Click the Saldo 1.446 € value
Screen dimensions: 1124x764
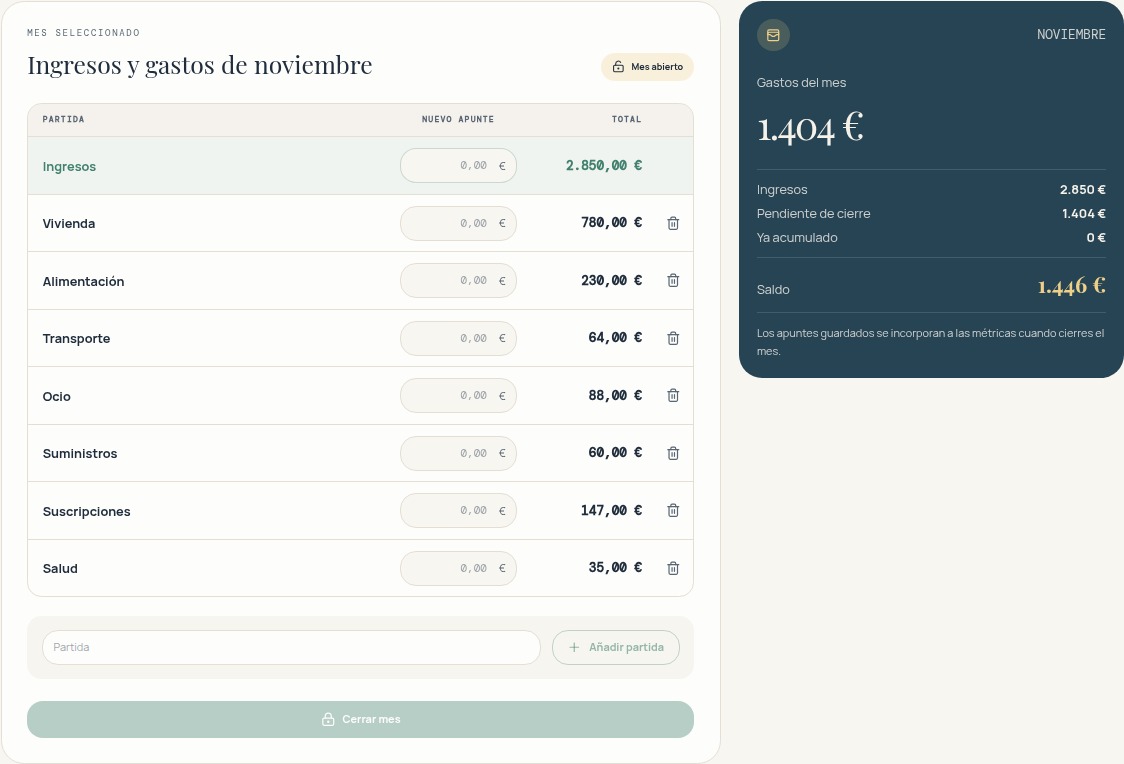(x=1072, y=286)
